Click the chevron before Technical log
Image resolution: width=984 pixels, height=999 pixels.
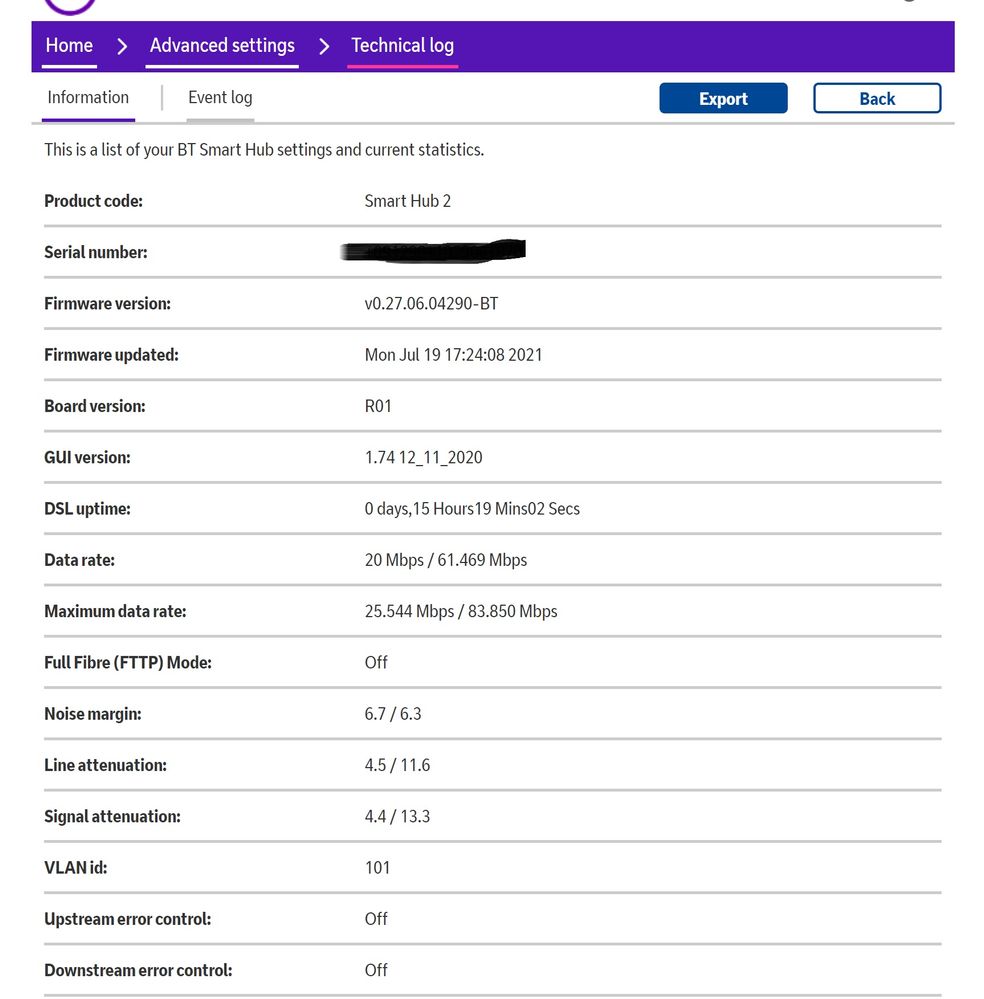pyautogui.click(x=324, y=46)
